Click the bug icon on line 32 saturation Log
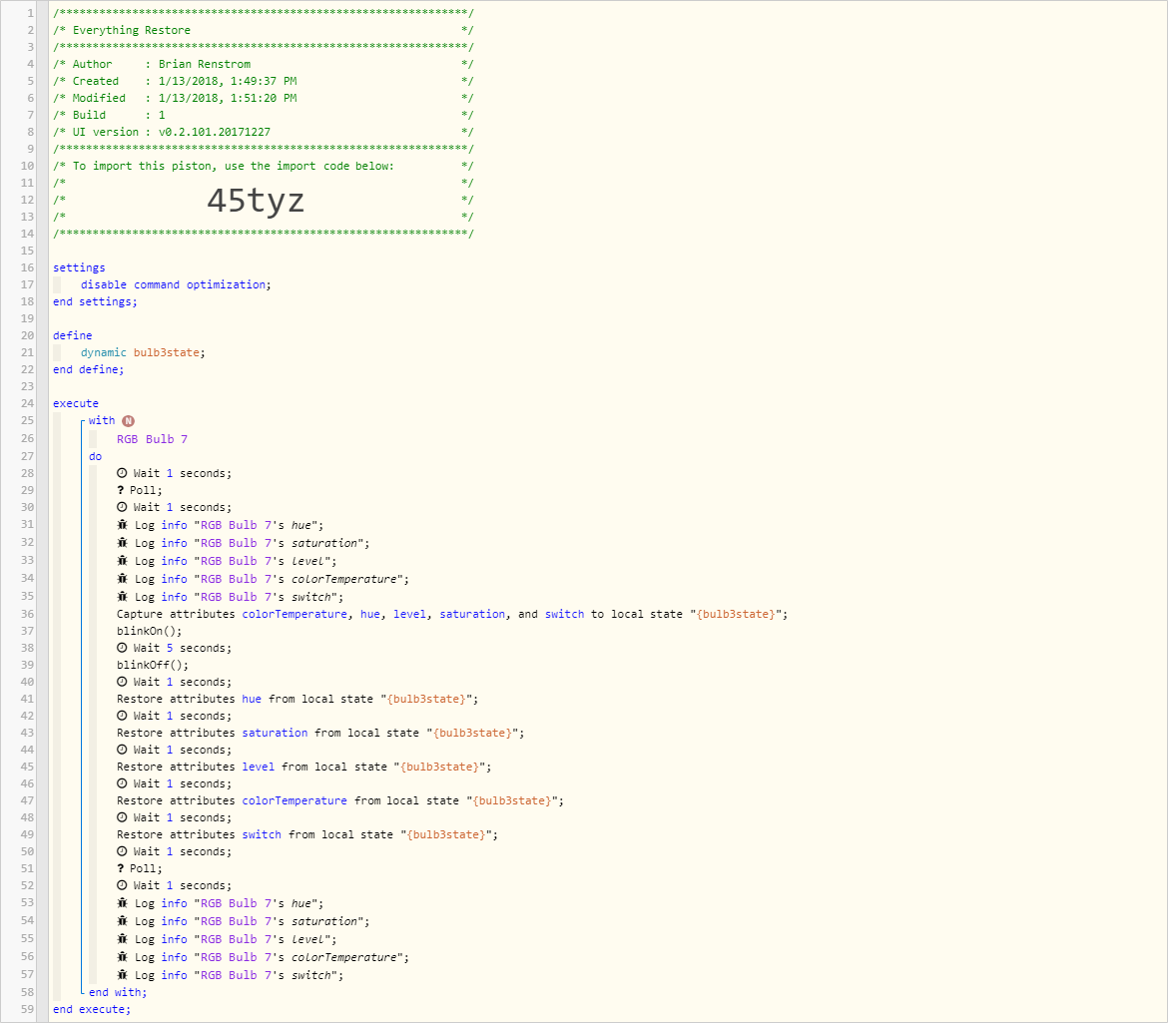The height and width of the screenshot is (1031, 1176). (122, 543)
